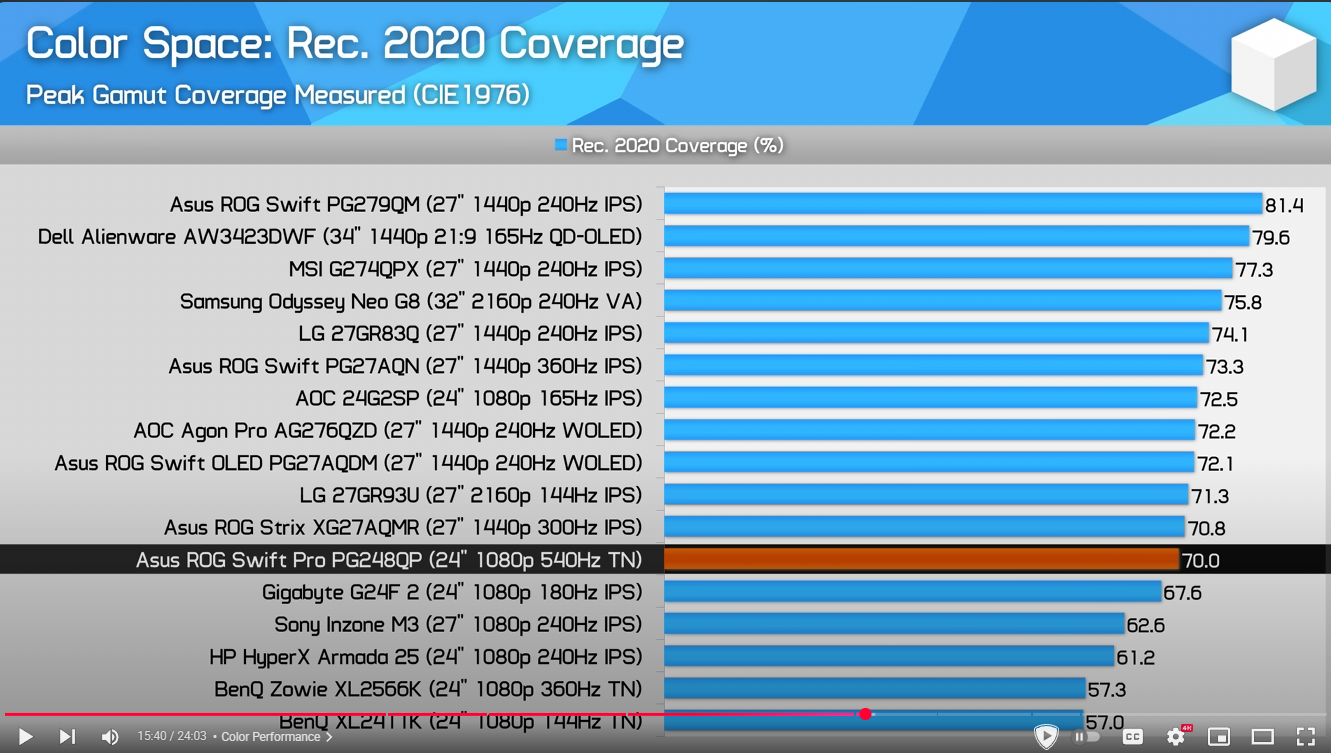Click the orange Asus ROG Swift Pro PG248QP bar
Screen dimensions: 1331x753
point(921,559)
